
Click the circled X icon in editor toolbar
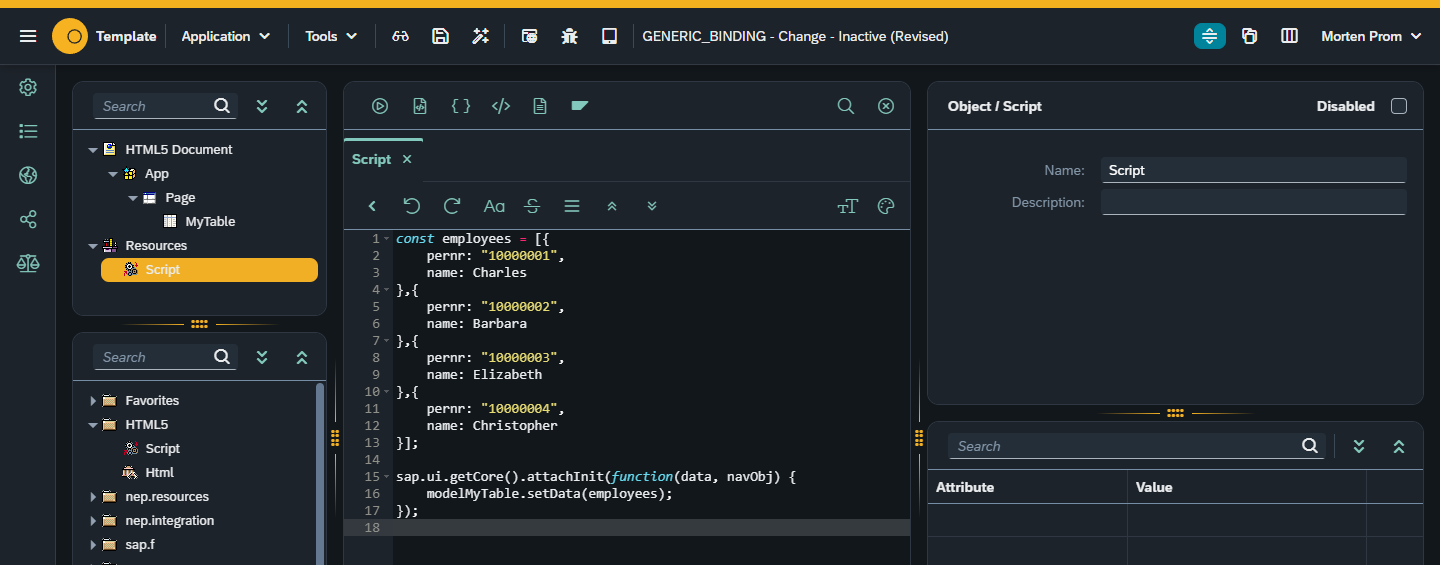point(886,106)
